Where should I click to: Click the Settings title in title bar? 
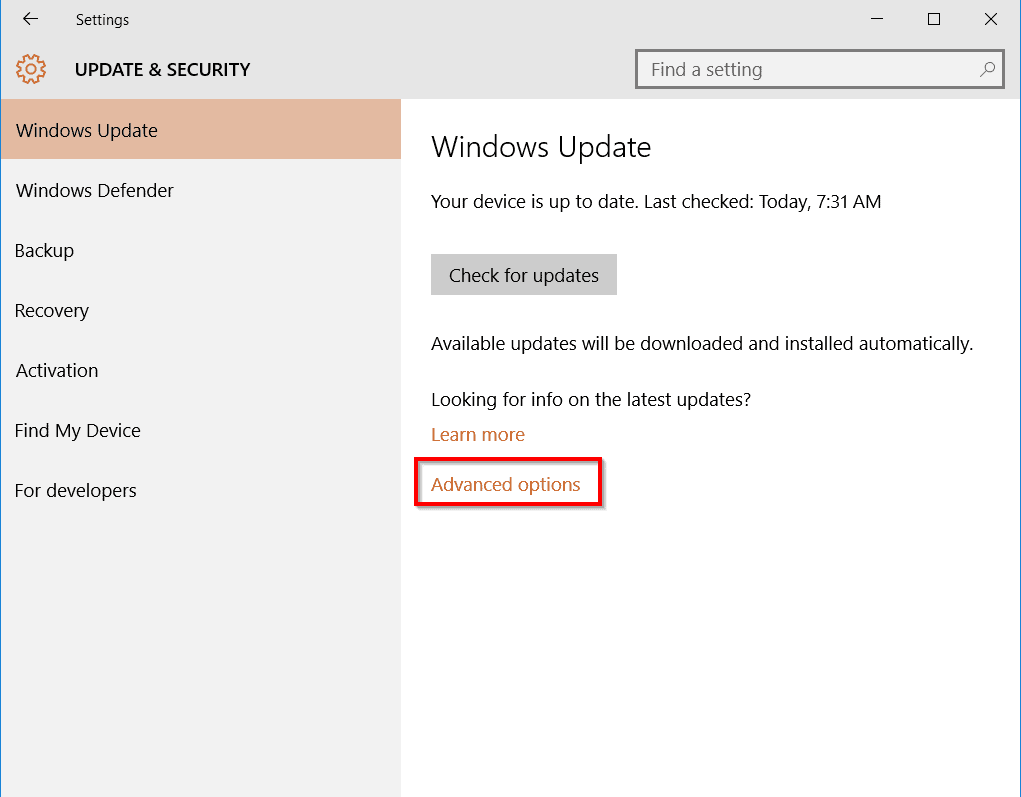[x=102, y=19]
